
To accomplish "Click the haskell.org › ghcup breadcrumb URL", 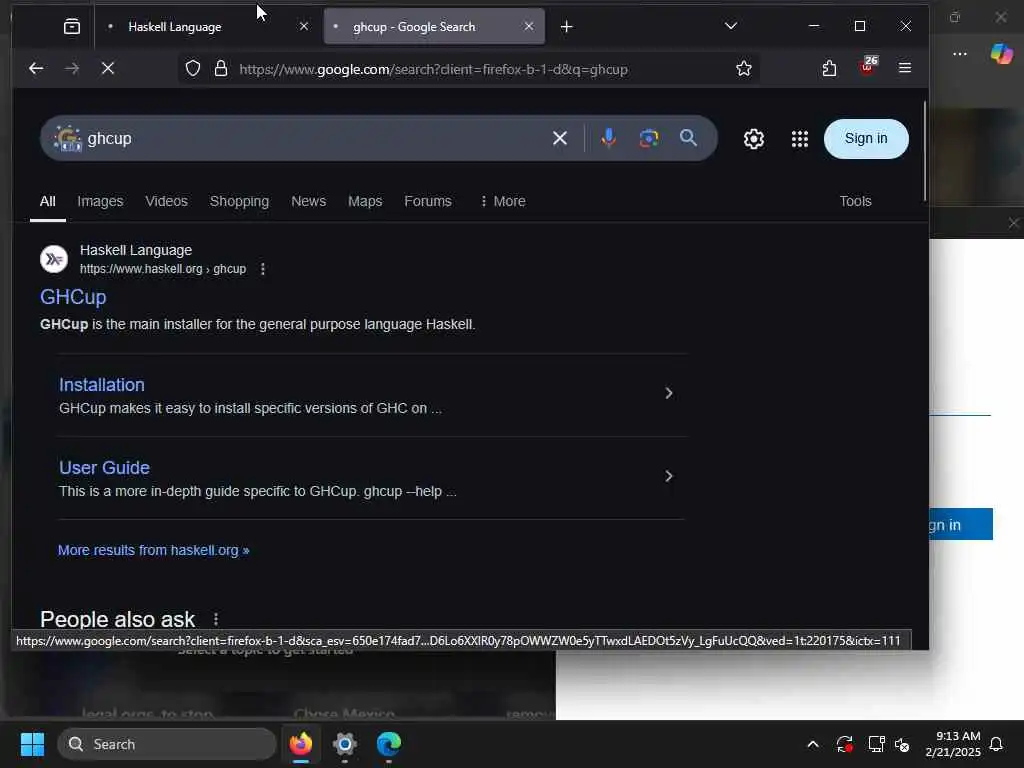I will tap(163, 269).
